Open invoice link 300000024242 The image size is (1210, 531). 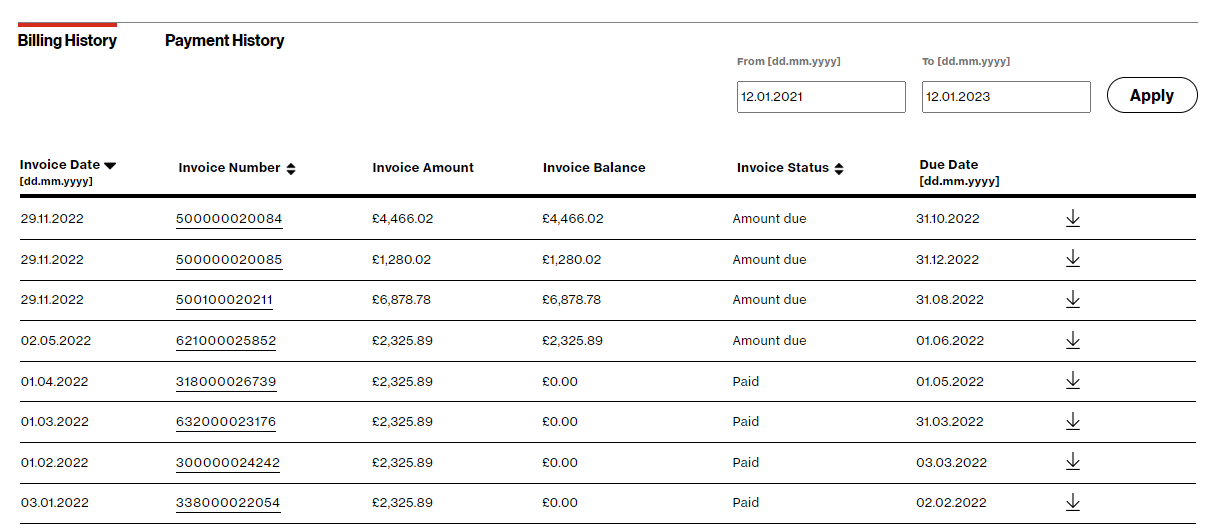(x=228, y=463)
